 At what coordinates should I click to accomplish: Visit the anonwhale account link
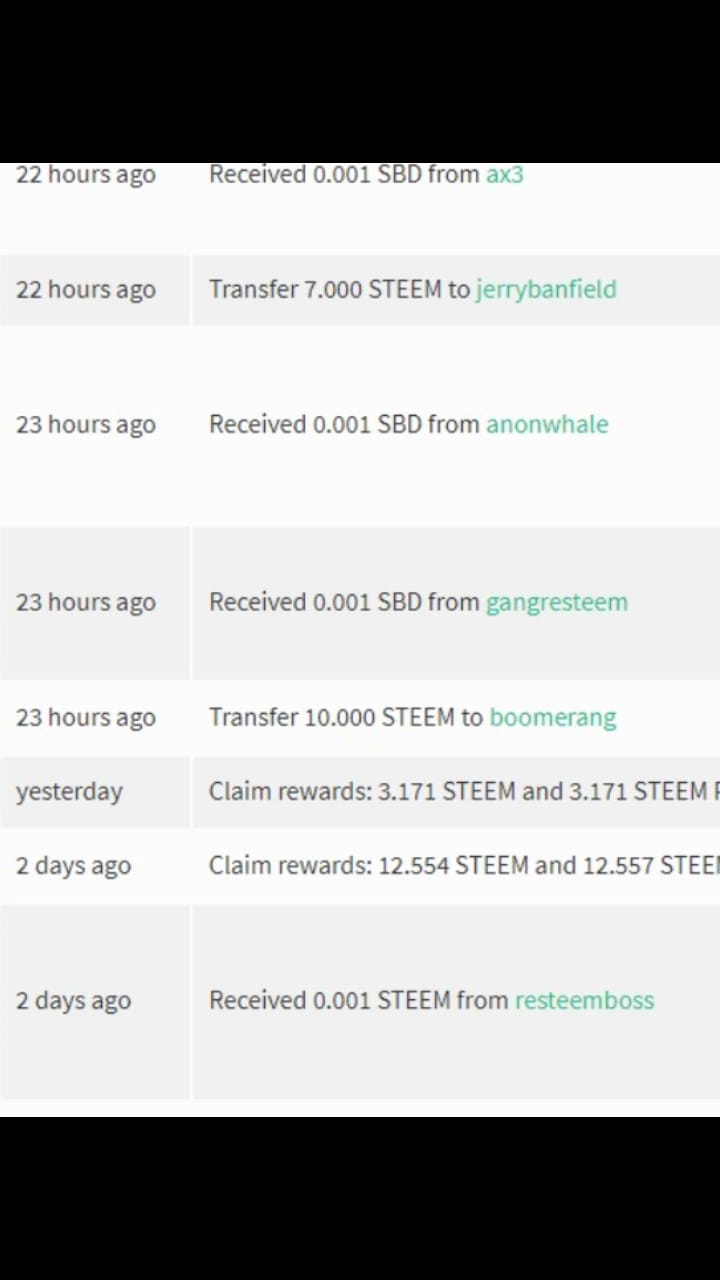(x=547, y=425)
